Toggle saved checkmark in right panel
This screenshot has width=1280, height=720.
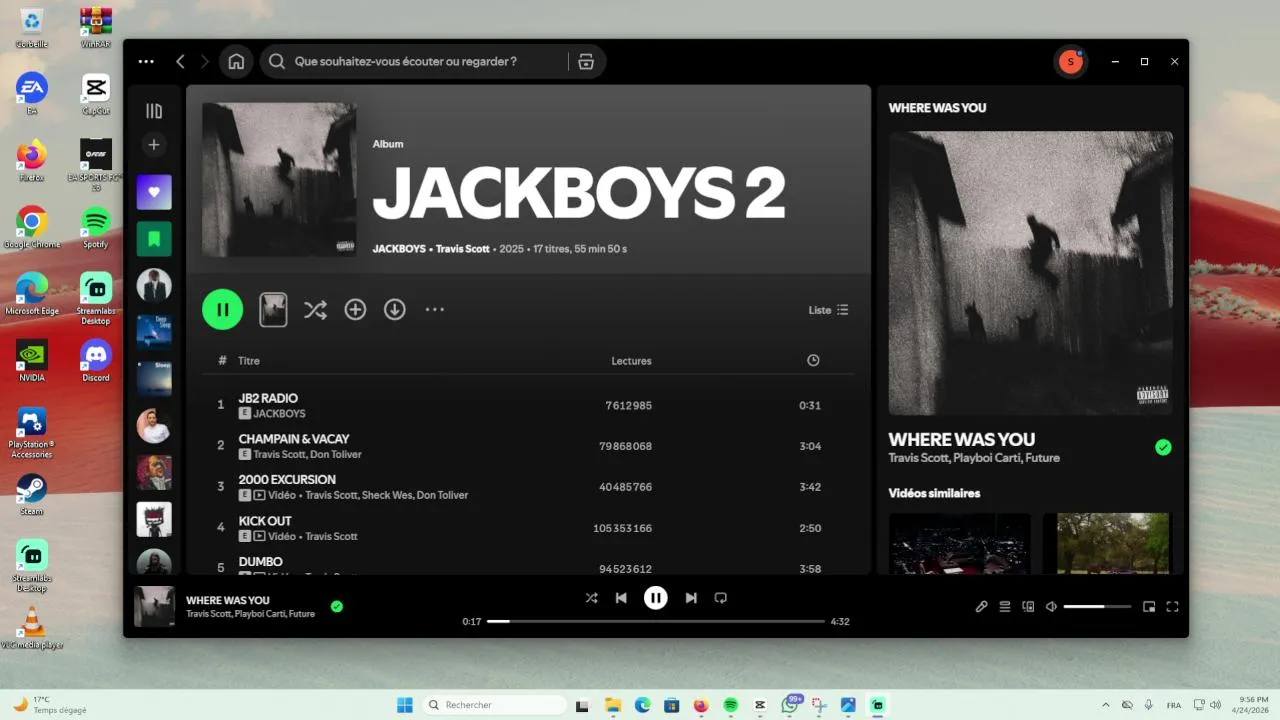[1163, 447]
